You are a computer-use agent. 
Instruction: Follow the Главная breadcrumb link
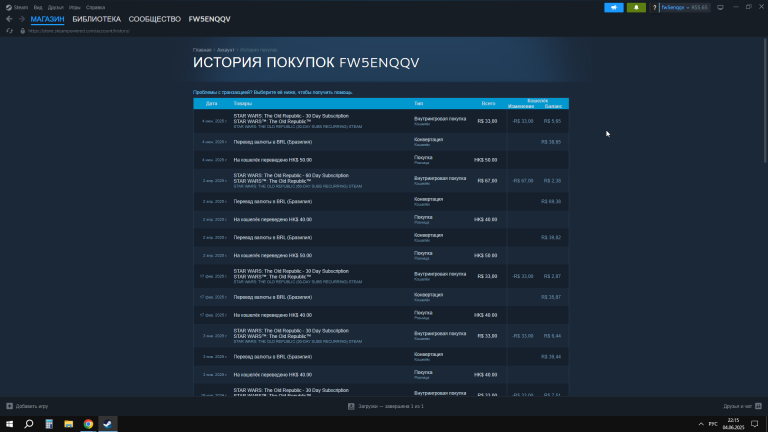pyautogui.click(x=202, y=50)
